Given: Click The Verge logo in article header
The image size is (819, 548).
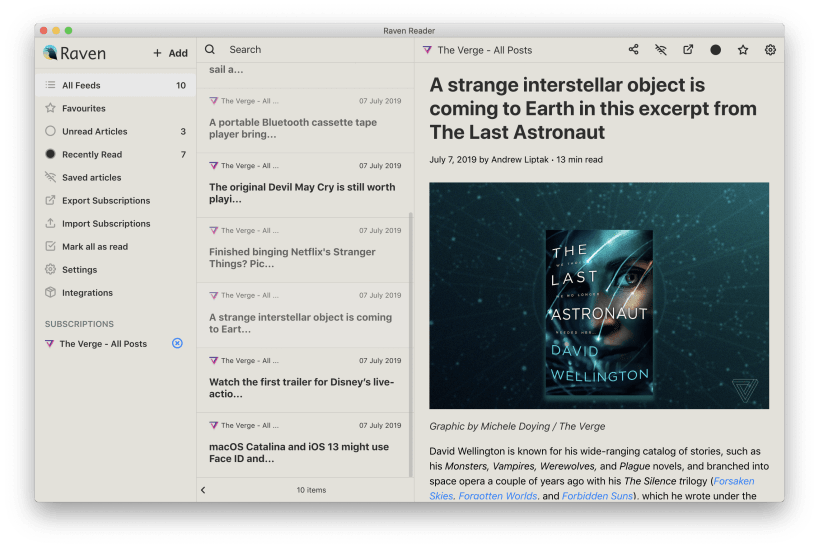Looking at the screenshot, I should 427,50.
